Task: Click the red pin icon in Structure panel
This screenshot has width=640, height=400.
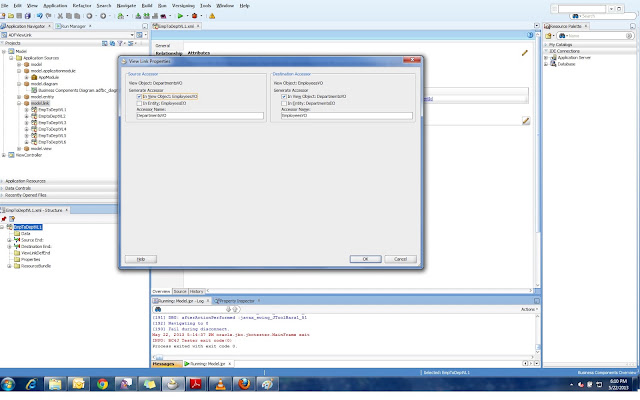Action: pos(4,219)
